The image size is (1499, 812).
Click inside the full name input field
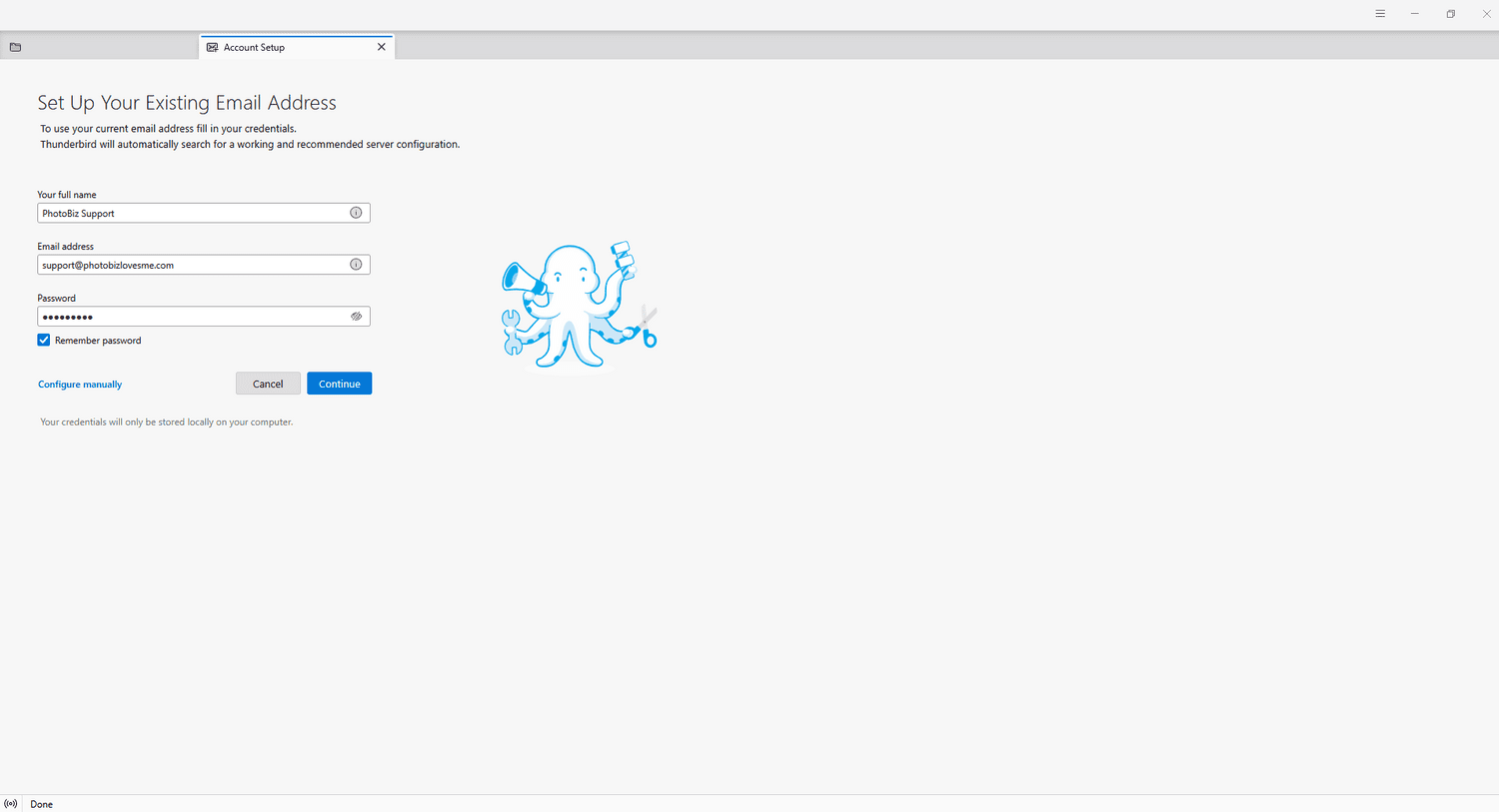coord(190,212)
